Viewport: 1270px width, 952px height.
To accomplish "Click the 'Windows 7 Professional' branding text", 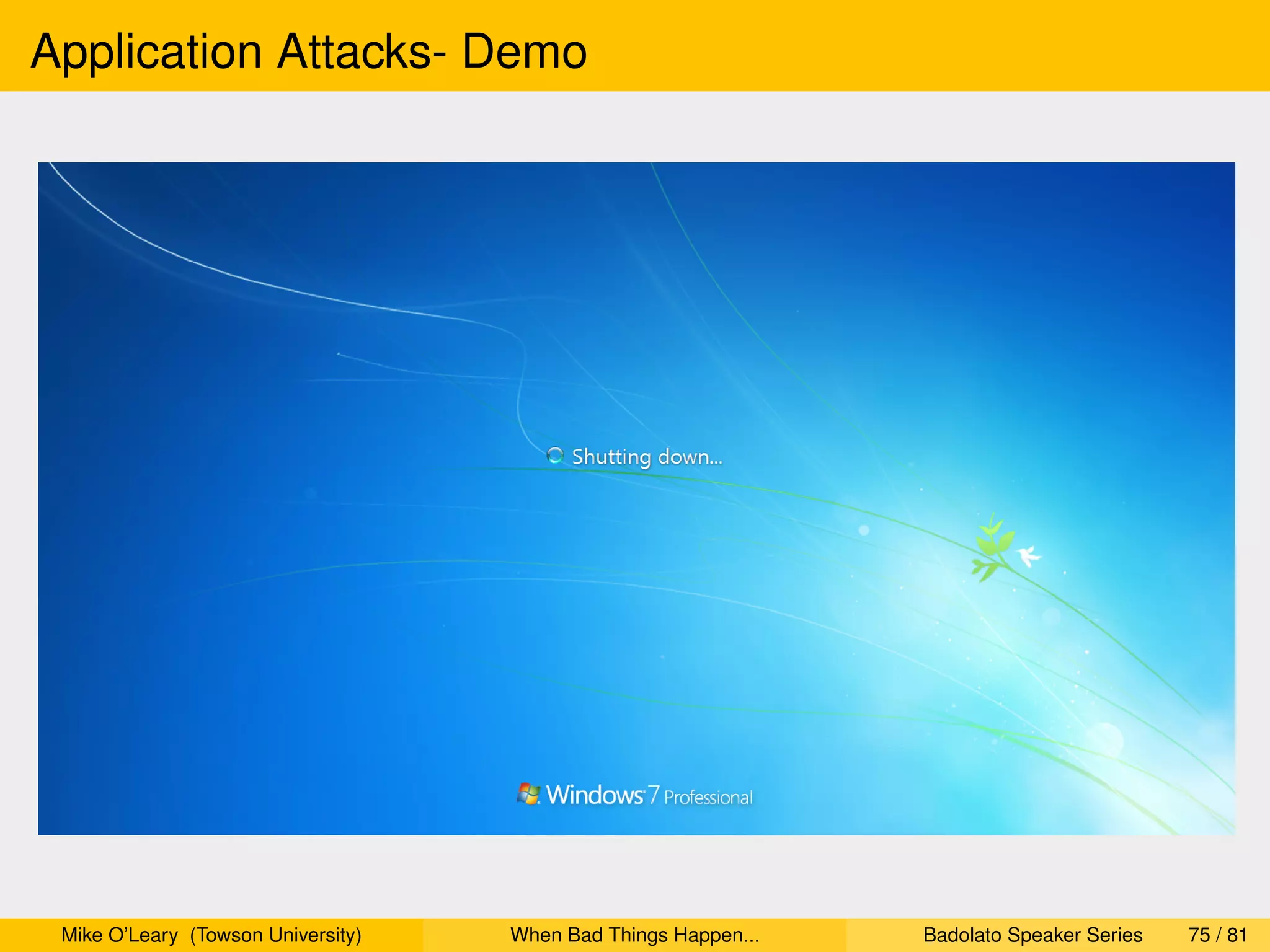I will click(x=649, y=795).
